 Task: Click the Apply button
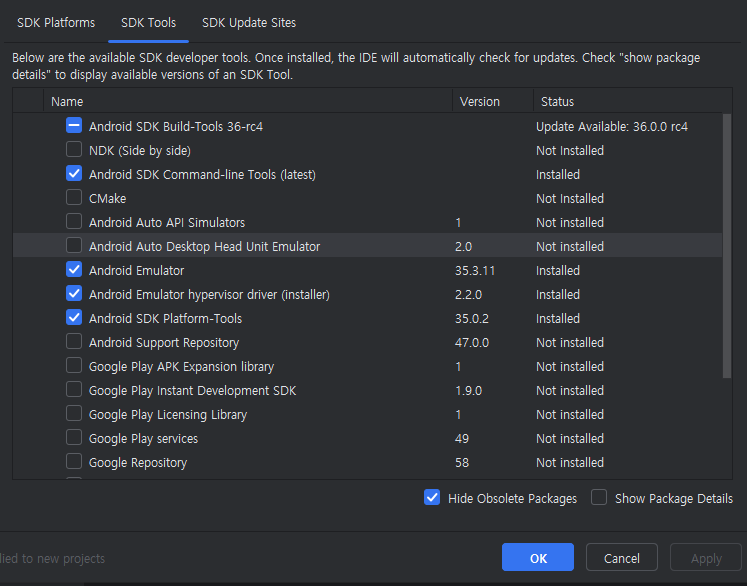point(706,557)
